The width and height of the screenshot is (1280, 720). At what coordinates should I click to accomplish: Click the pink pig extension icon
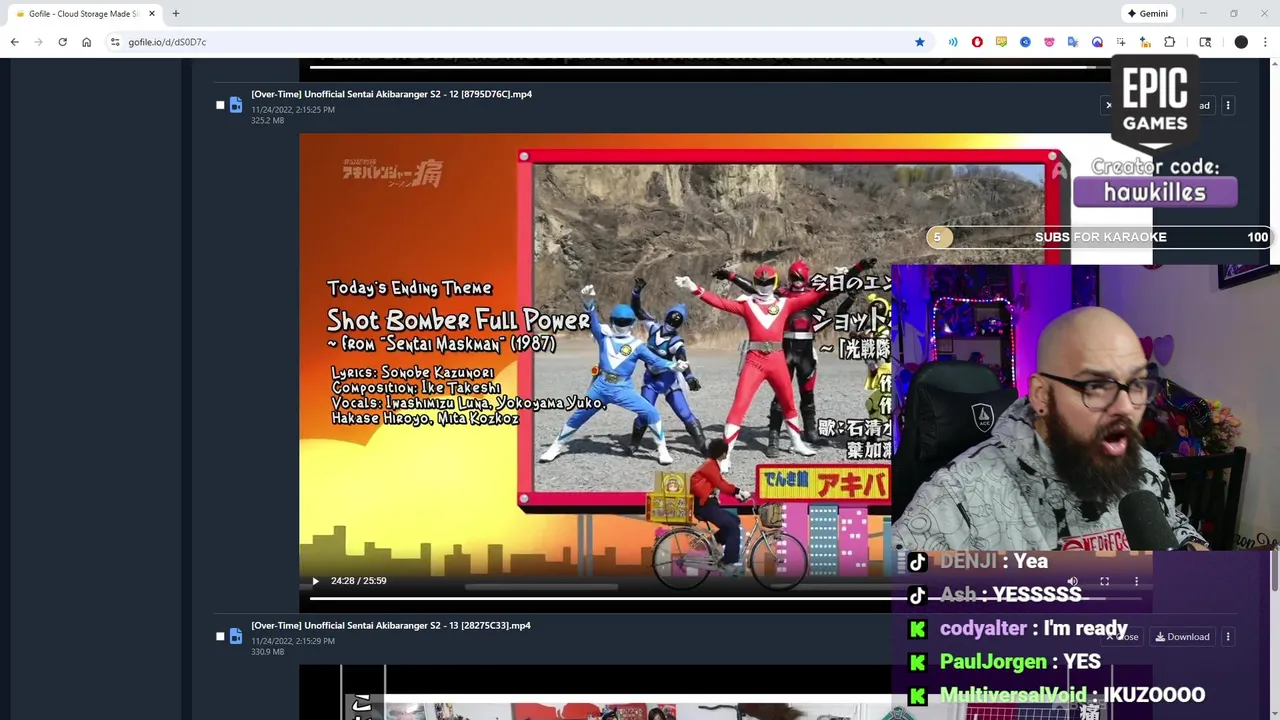(x=1049, y=42)
